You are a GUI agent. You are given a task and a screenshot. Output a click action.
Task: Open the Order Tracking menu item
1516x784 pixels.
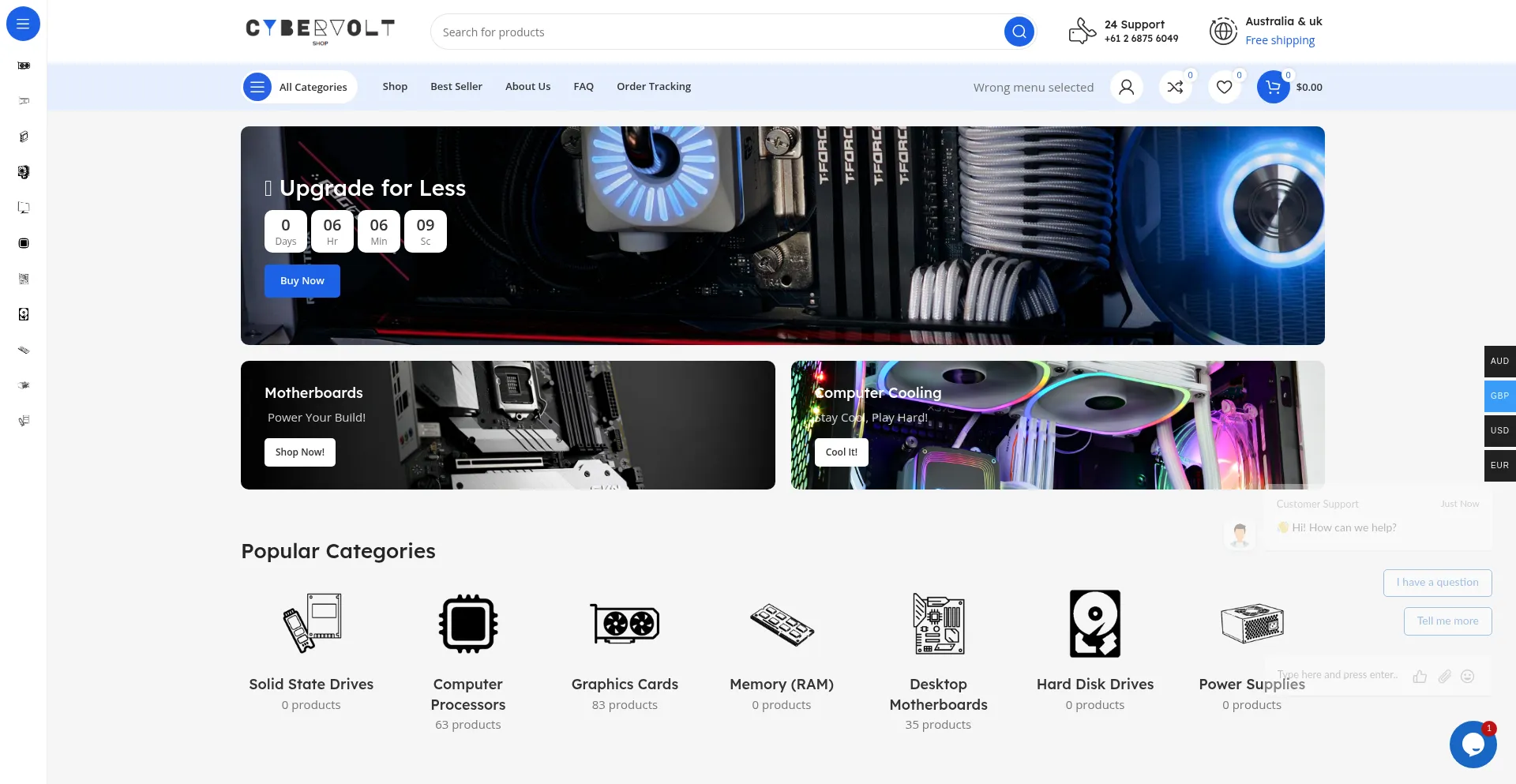pyautogui.click(x=654, y=87)
